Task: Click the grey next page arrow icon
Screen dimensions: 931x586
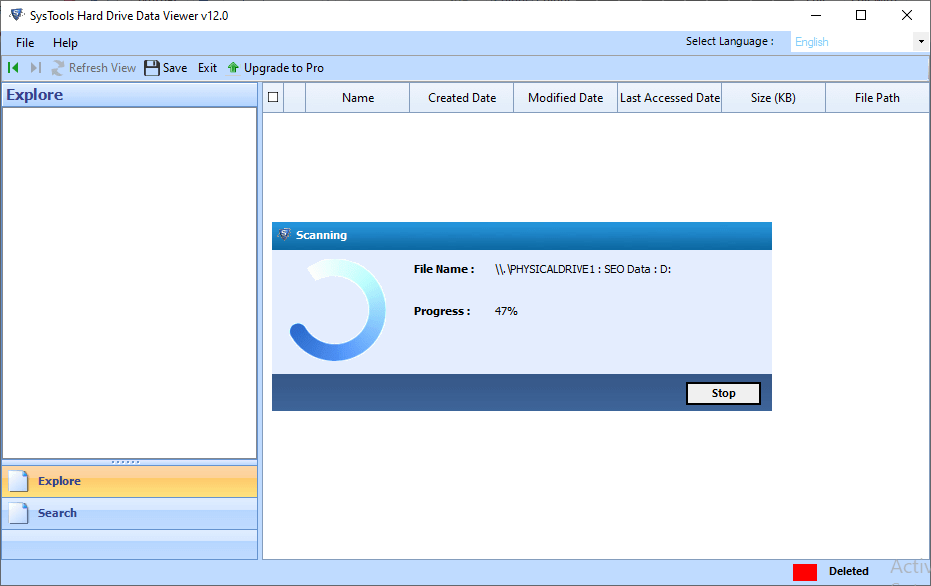Action: (36, 68)
